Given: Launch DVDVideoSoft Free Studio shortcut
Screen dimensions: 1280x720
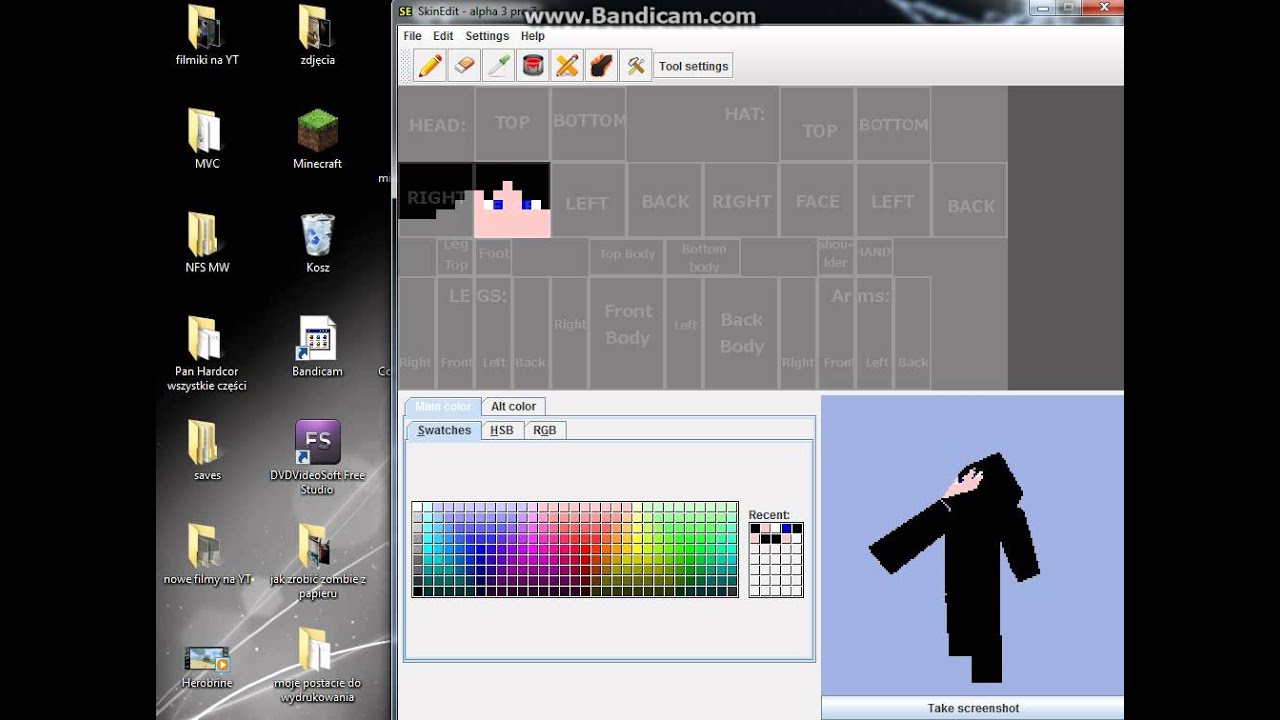Looking at the screenshot, I should pyautogui.click(x=317, y=458).
